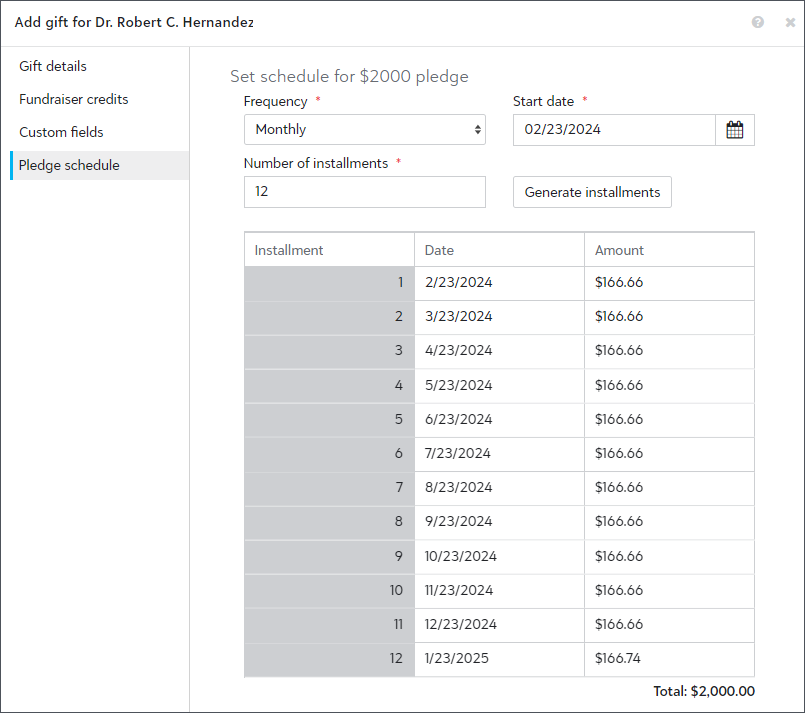Edit the amount for installment 3
Viewport: 805px width, 713px height.
coord(668,351)
